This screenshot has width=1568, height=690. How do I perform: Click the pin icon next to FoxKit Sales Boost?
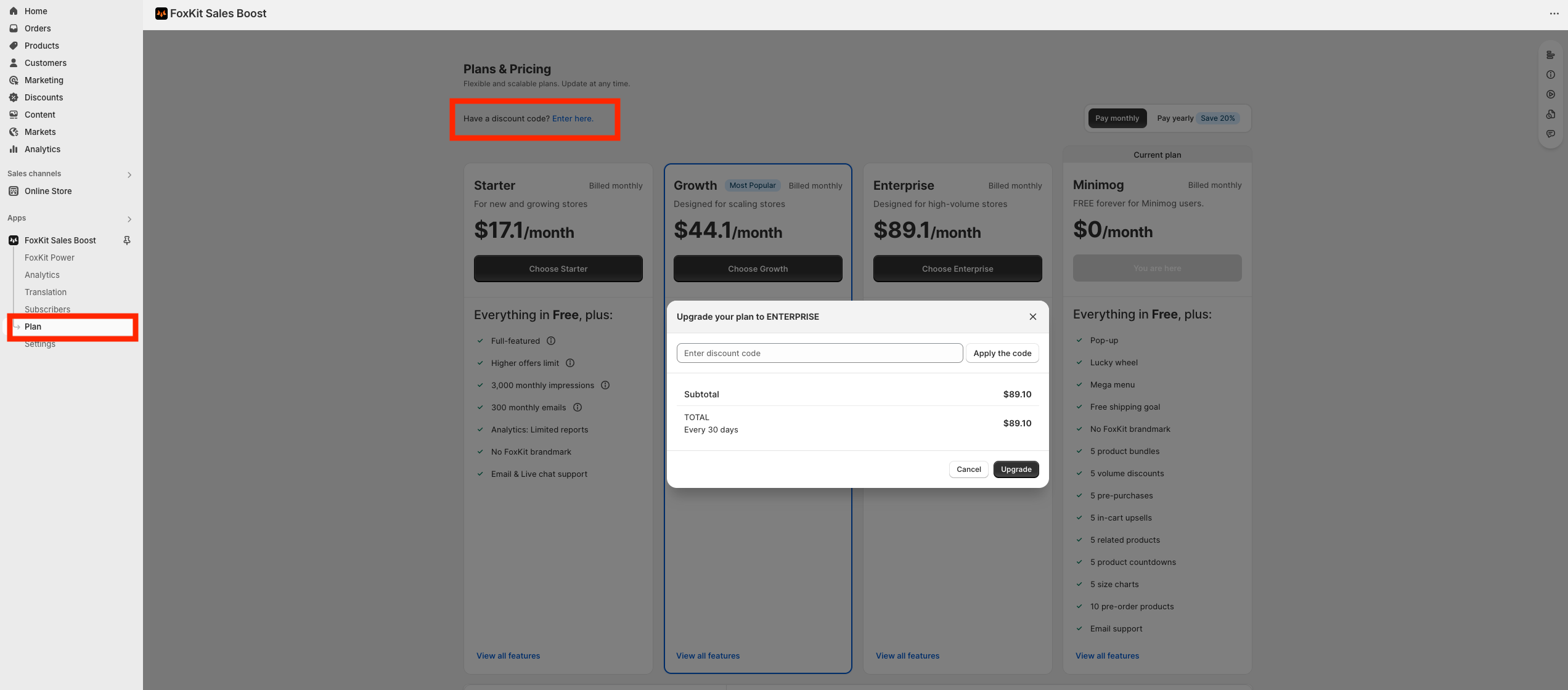[127, 240]
